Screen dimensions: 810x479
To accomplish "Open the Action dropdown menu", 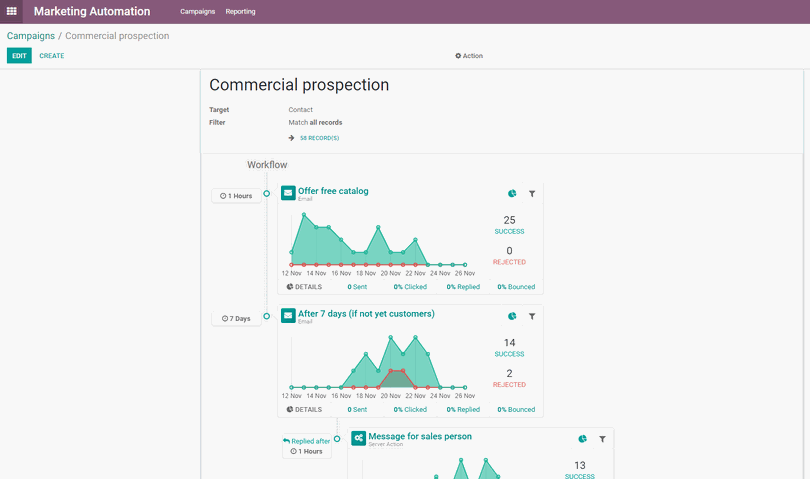I will click(x=469, y=56).
